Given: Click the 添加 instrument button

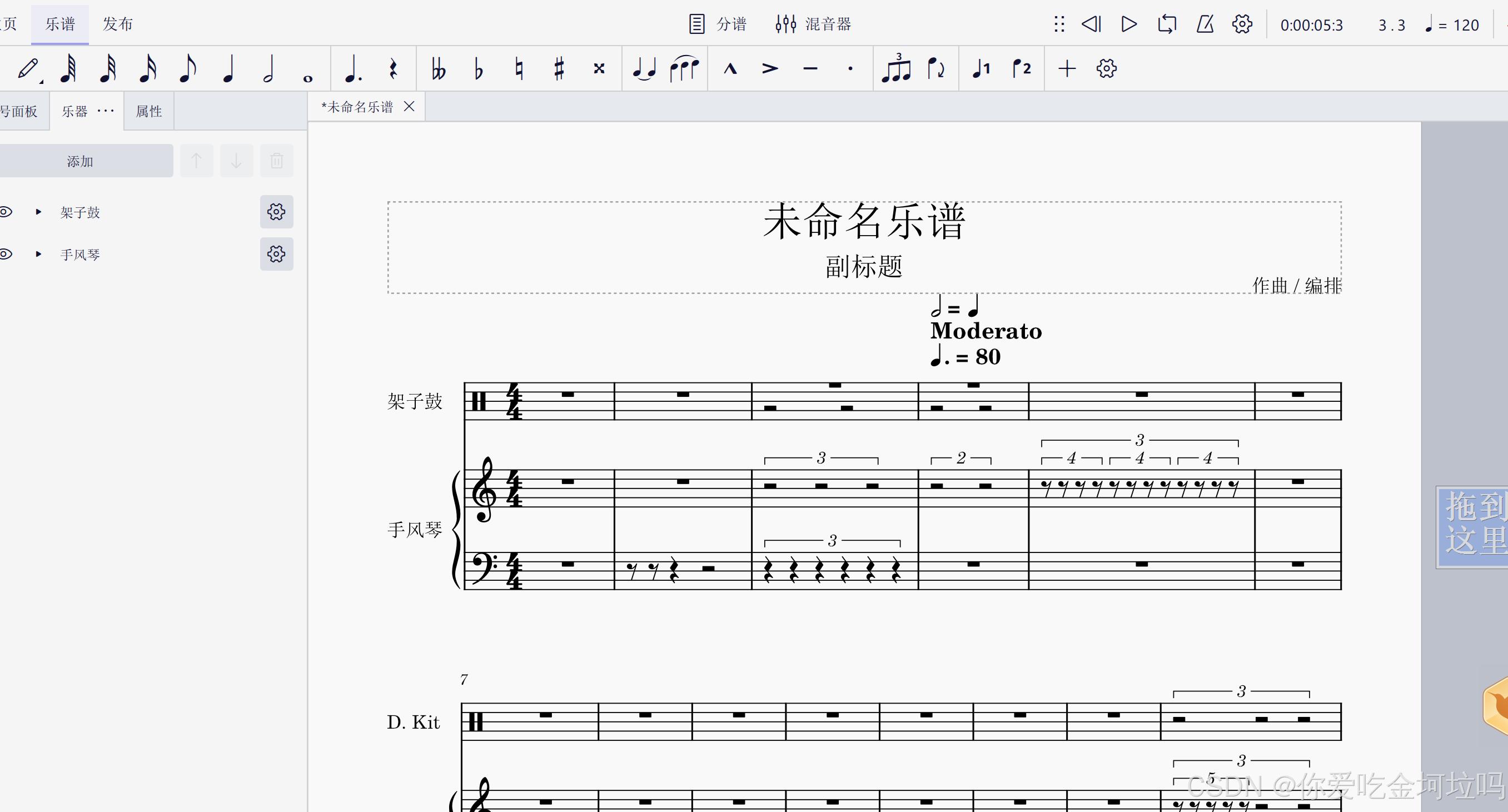Looking at the screenshot, I should 81,161.
